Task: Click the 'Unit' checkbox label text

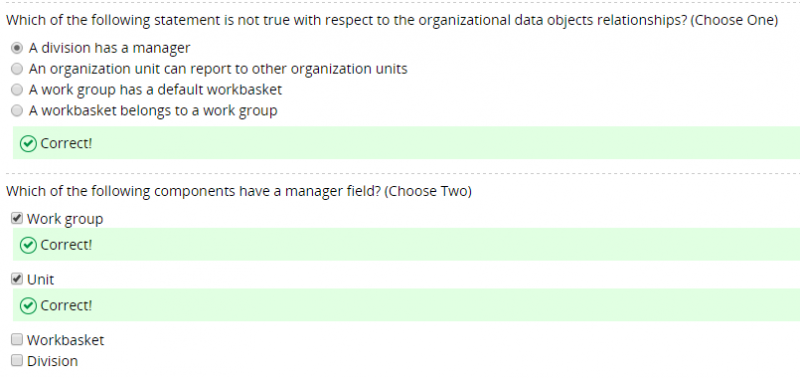Action: (x=40, y=280)
